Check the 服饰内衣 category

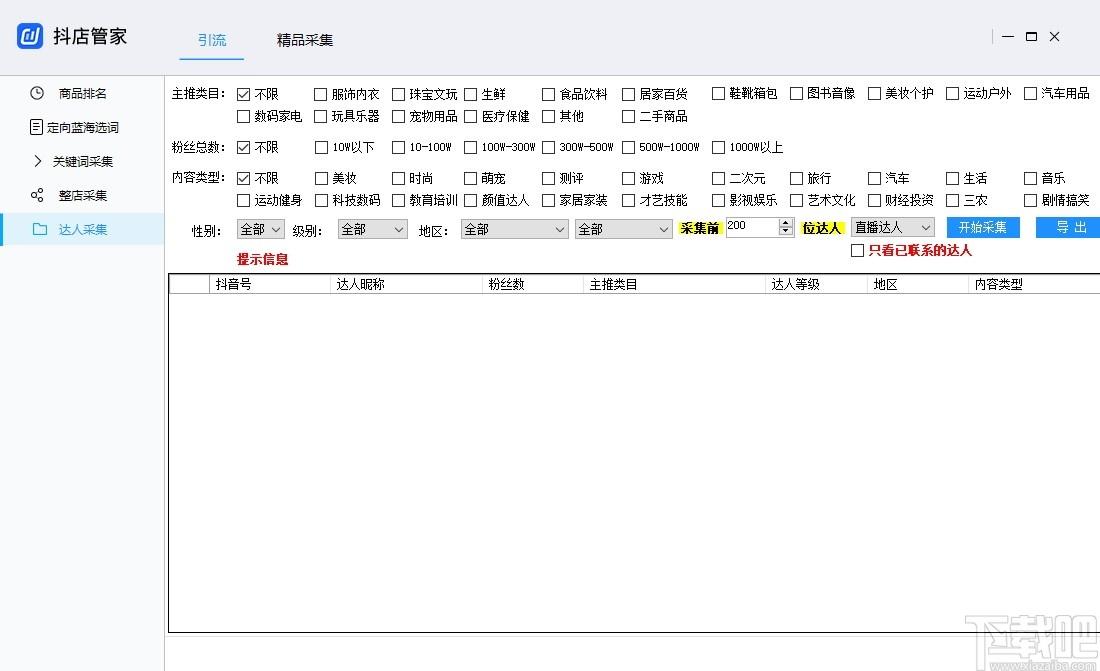tap(321, 94)
